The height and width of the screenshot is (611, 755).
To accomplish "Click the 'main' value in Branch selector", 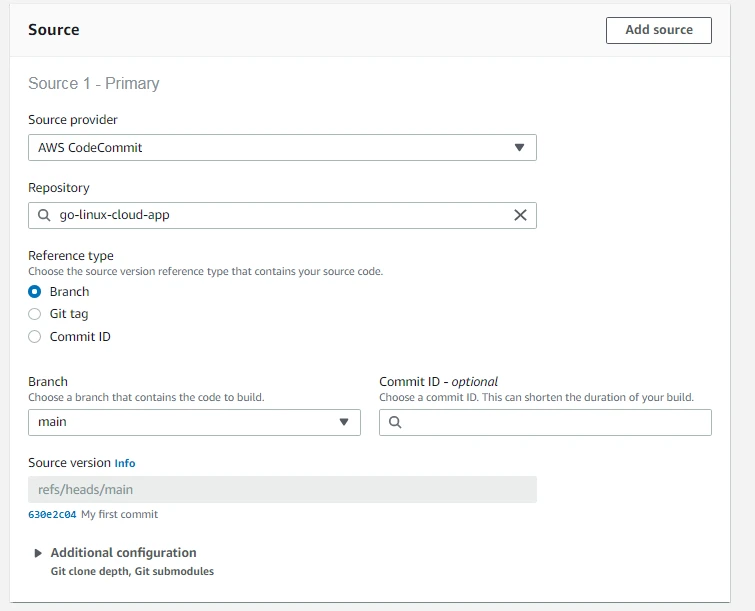I will (53, 422).
